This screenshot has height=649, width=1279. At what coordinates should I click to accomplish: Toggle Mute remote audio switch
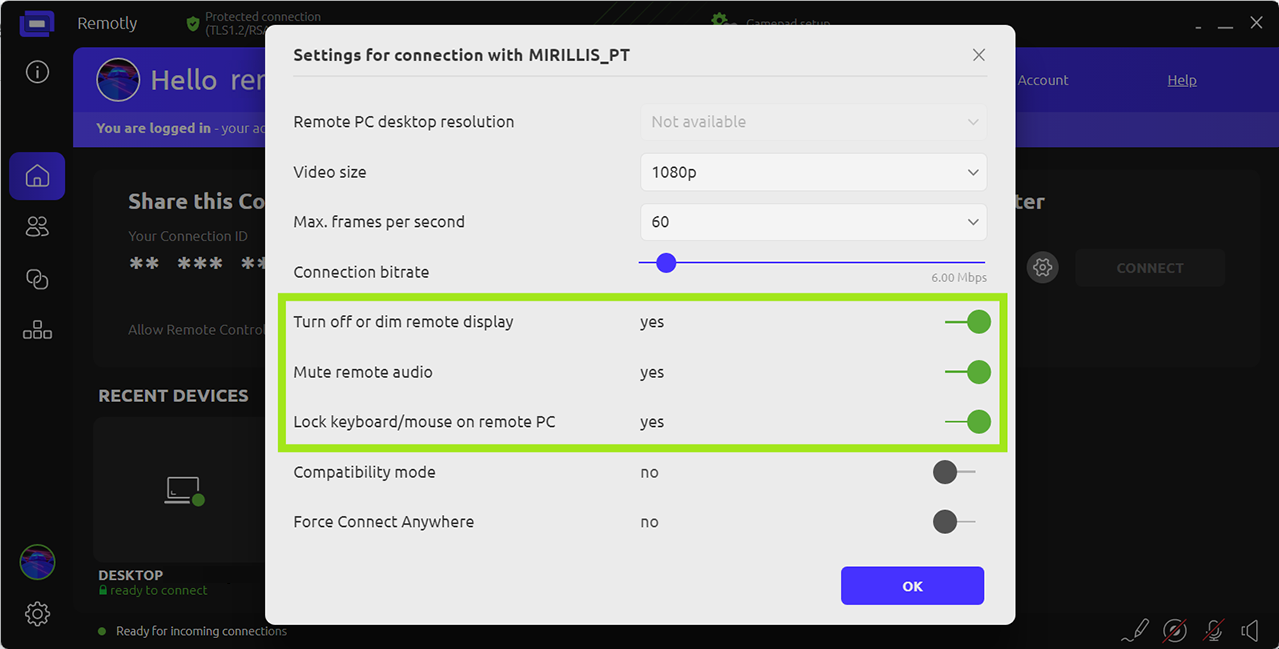[968, 372]
